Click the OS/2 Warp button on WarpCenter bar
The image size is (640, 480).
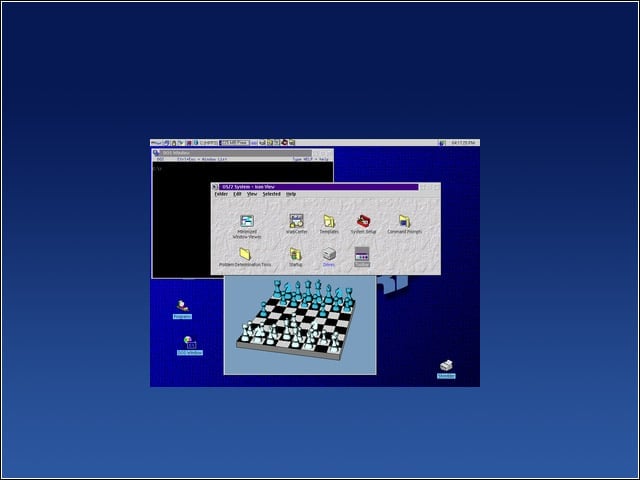point(156,142)
